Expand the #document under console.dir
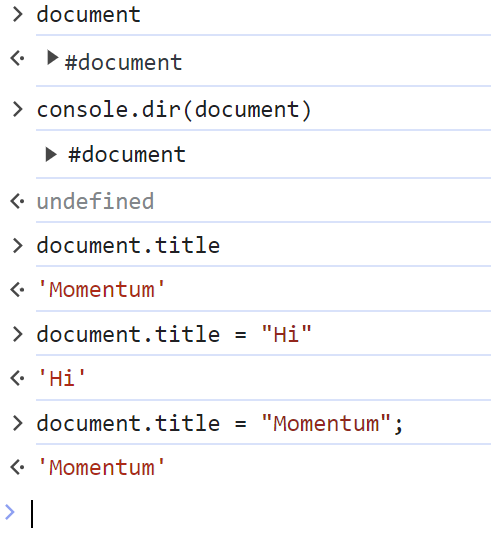 51,155
